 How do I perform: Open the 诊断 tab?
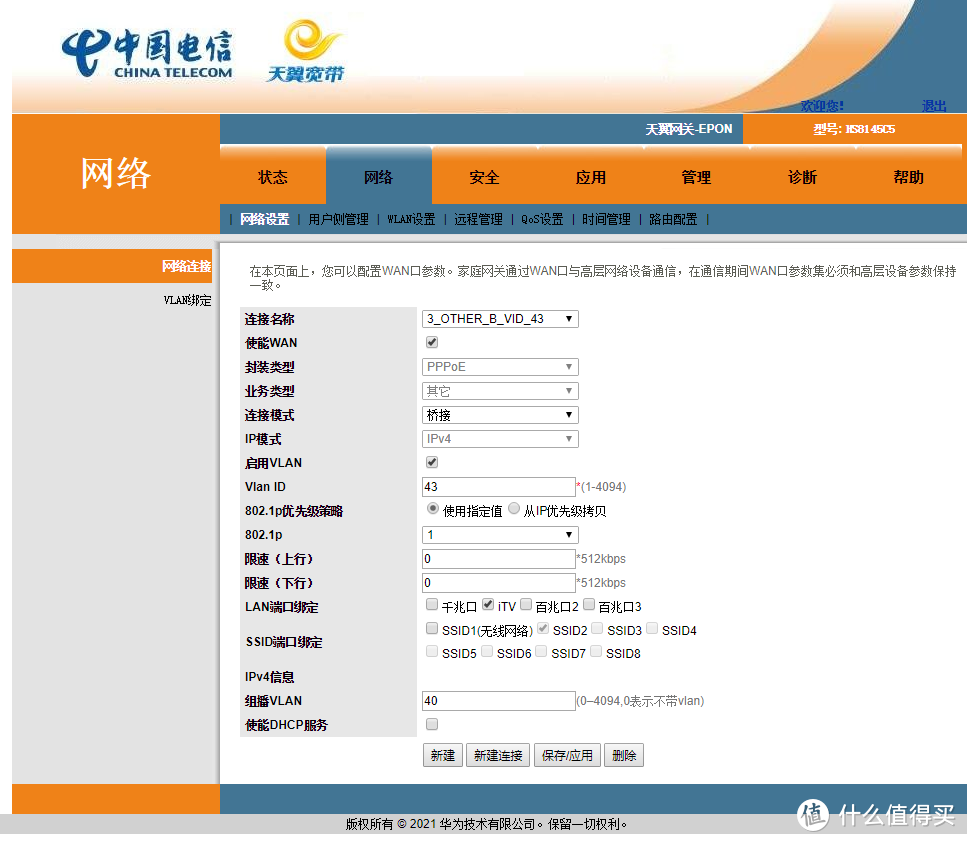(802, 176)
